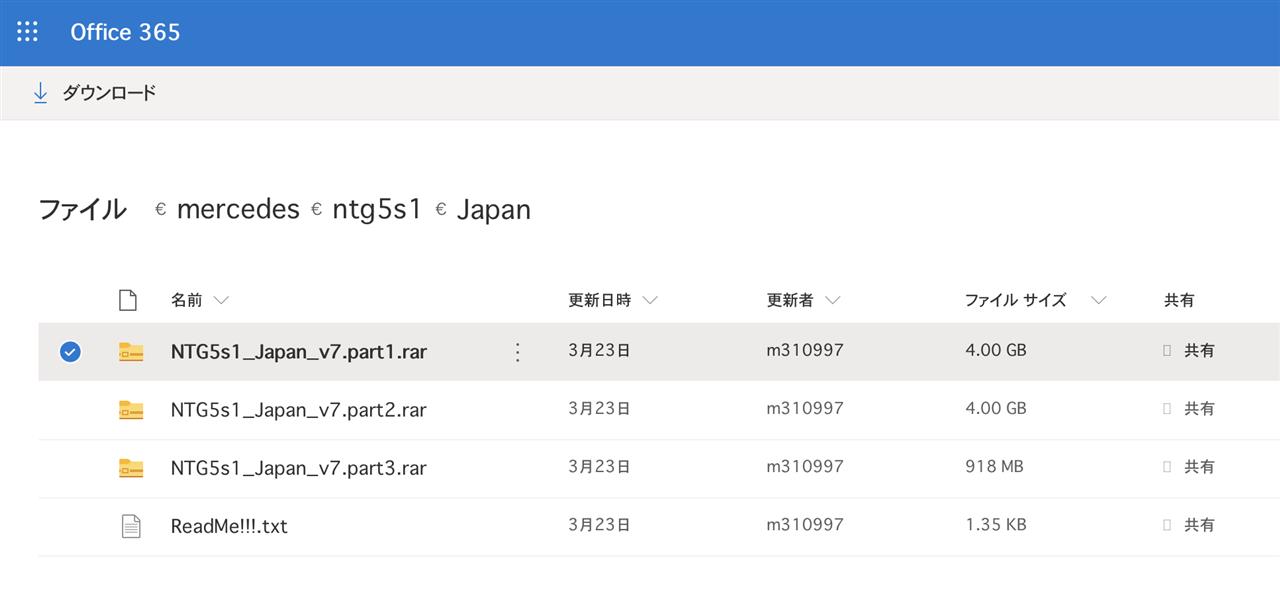Navigate to ntg5s1 breadcrumb folder
Screen dimensions: 1280x616
point(377,209)
